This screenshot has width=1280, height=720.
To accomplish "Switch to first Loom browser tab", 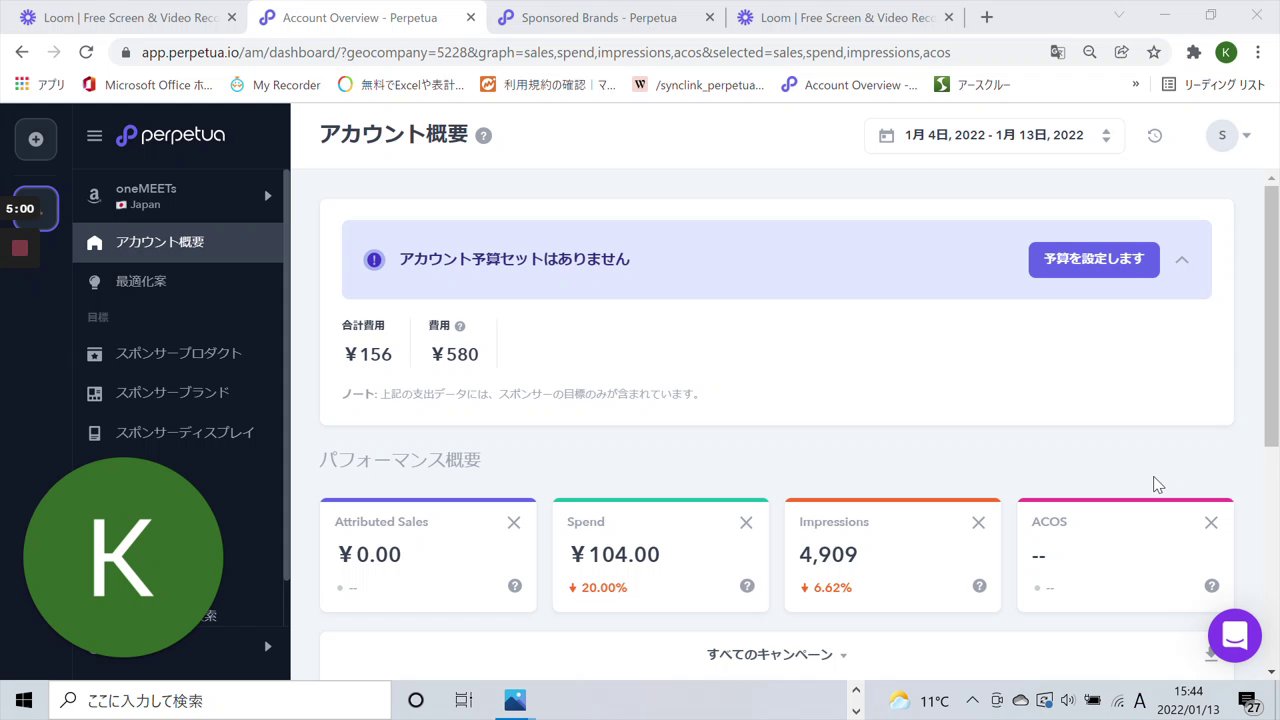I will pos(130,18).
